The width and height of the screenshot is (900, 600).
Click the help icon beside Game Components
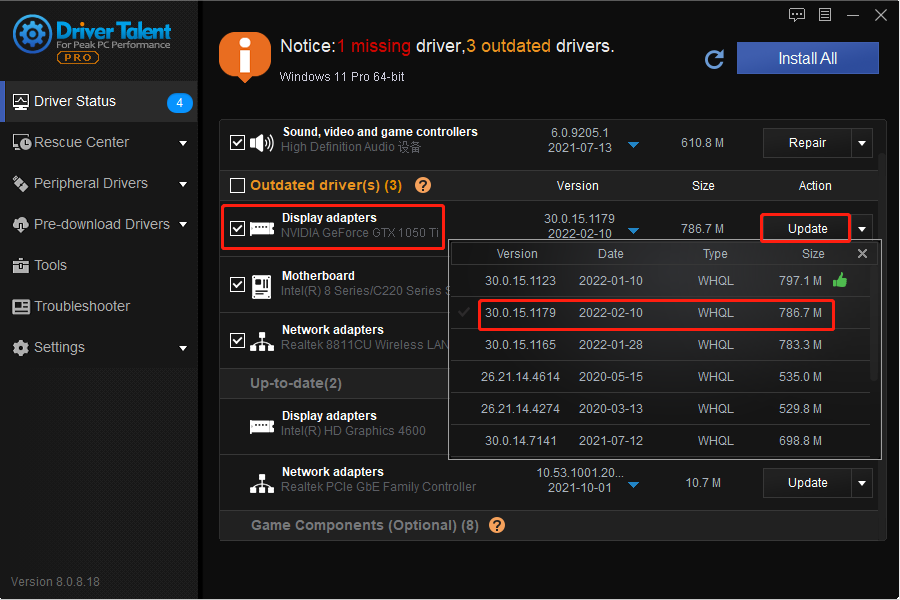pos(497,525)
